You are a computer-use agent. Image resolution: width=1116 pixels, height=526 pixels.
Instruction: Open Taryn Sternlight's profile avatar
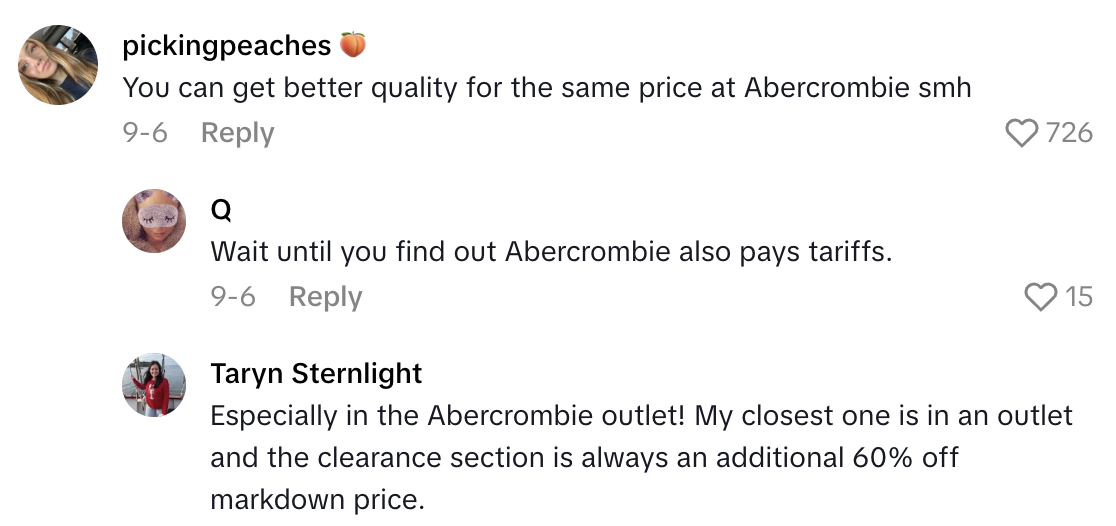pos(154,385)
